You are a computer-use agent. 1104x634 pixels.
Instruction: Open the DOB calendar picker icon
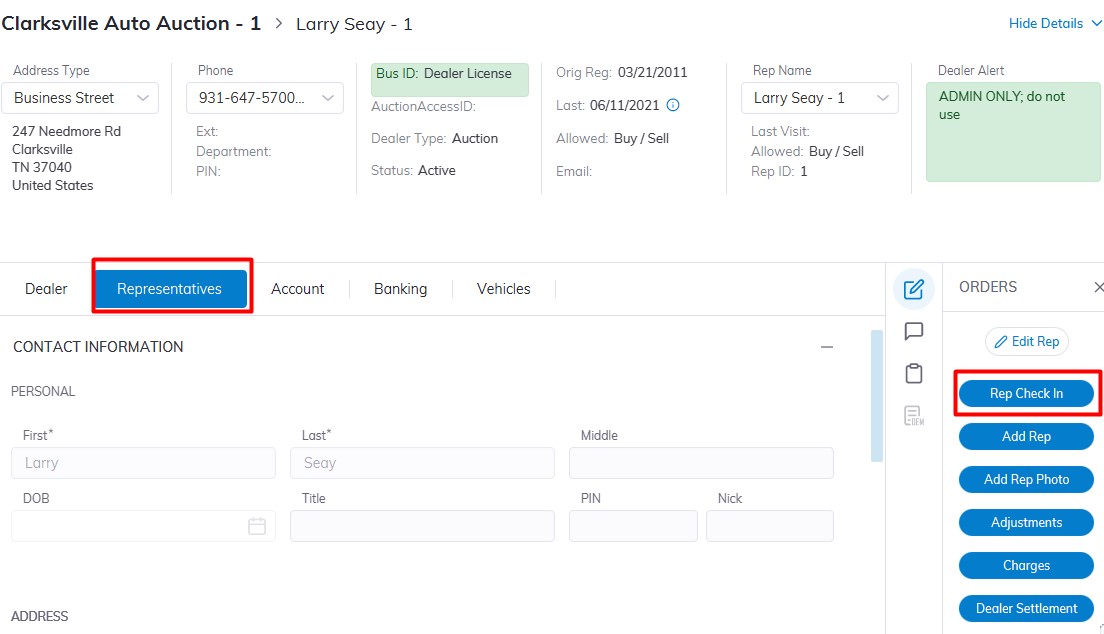click(257, 526)
